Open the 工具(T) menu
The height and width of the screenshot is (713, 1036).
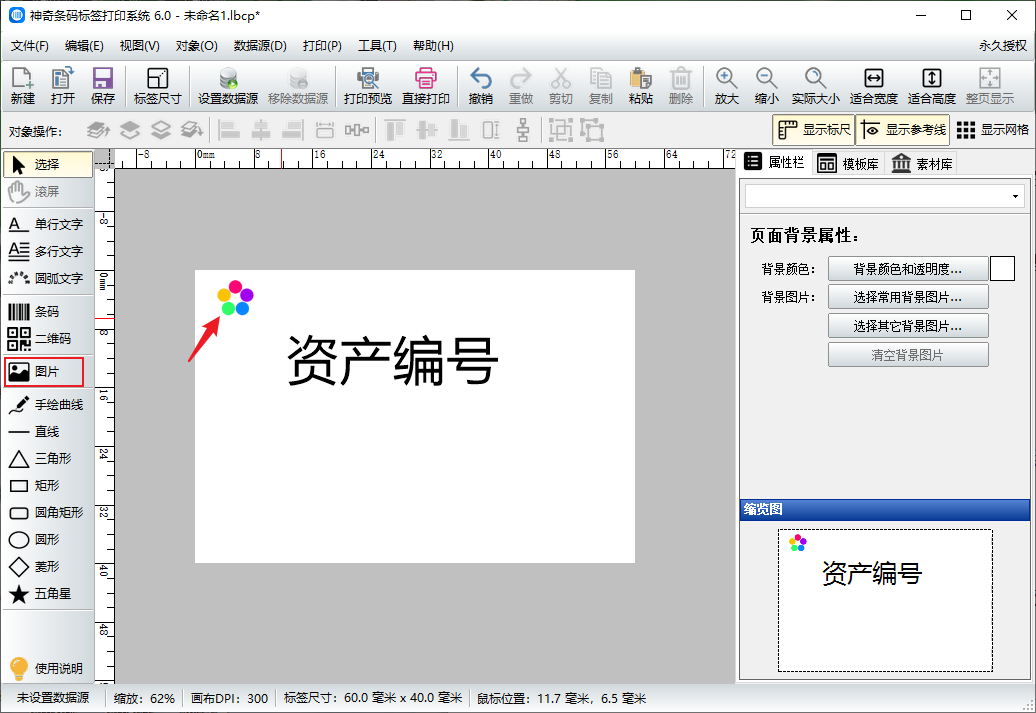[x=377, y=46]
